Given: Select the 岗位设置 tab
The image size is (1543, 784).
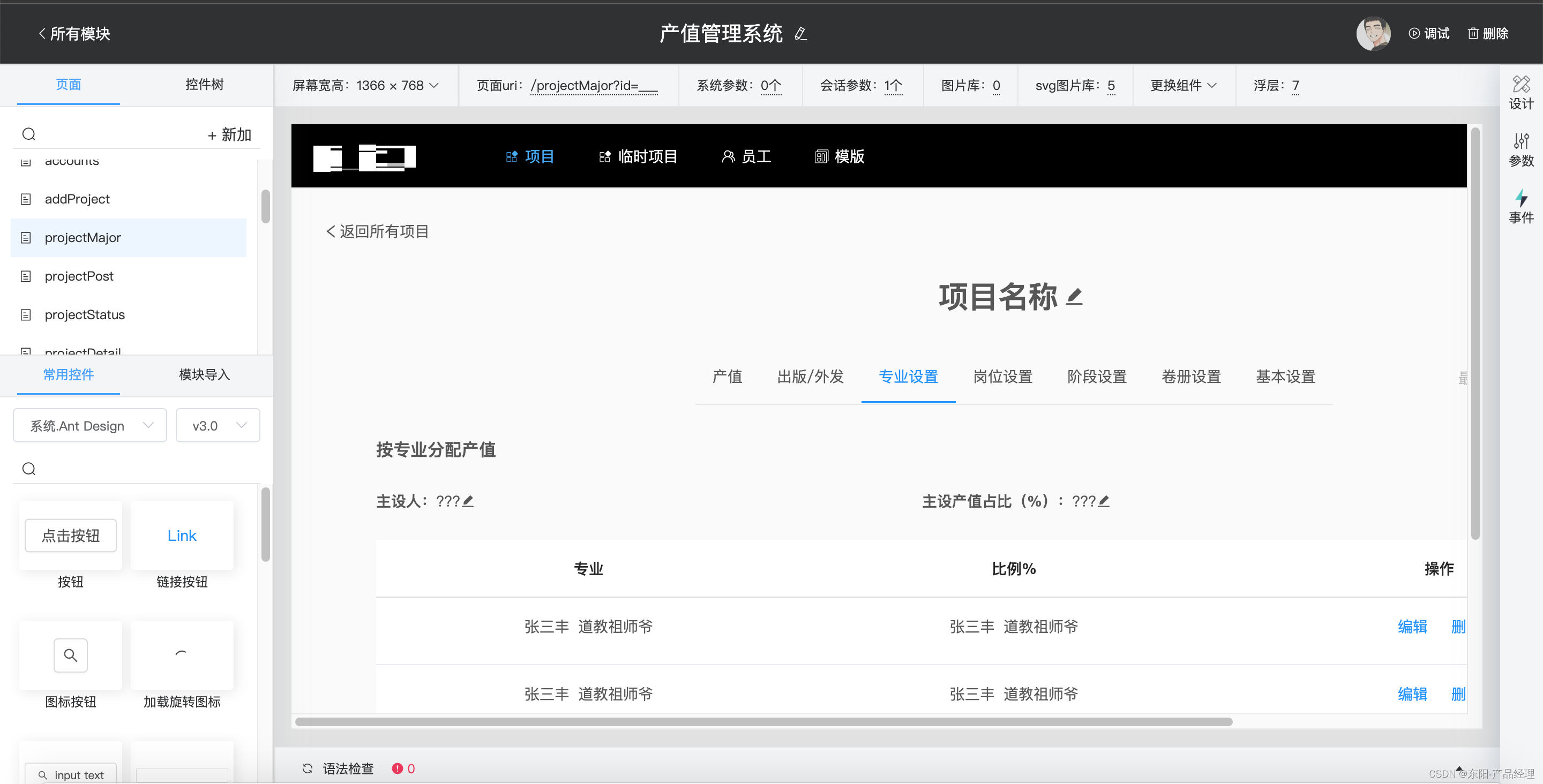Looking at the screenshot, I should click(x=1003, y=376).
